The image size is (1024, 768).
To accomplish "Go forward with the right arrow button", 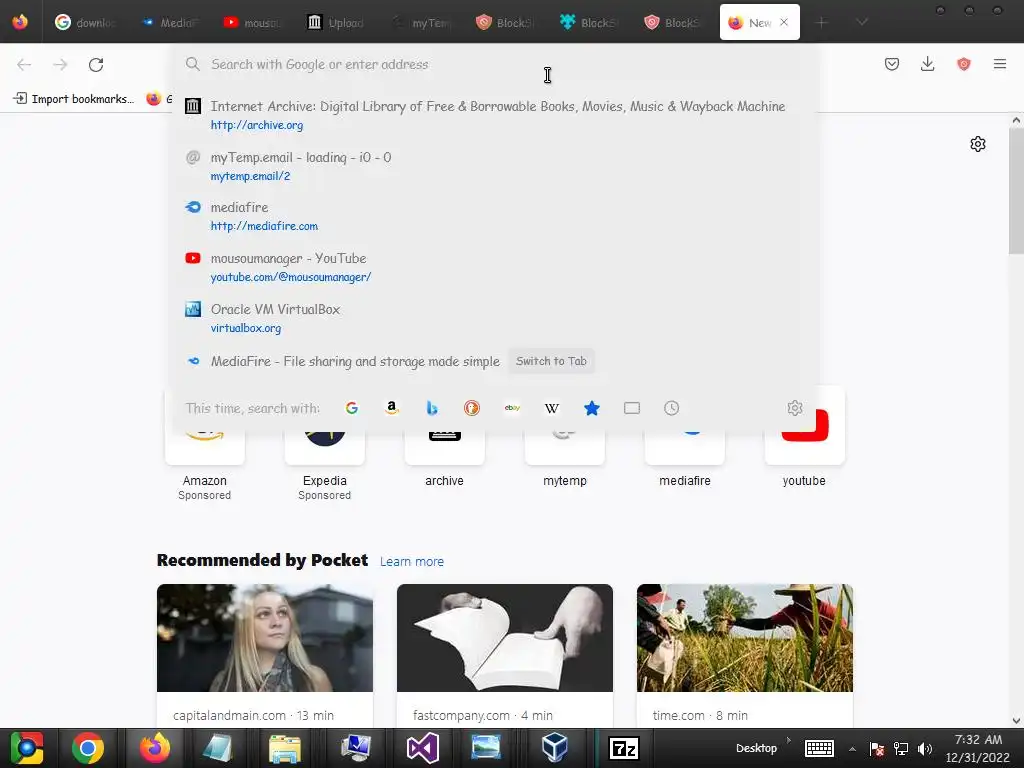I will 60,64.
